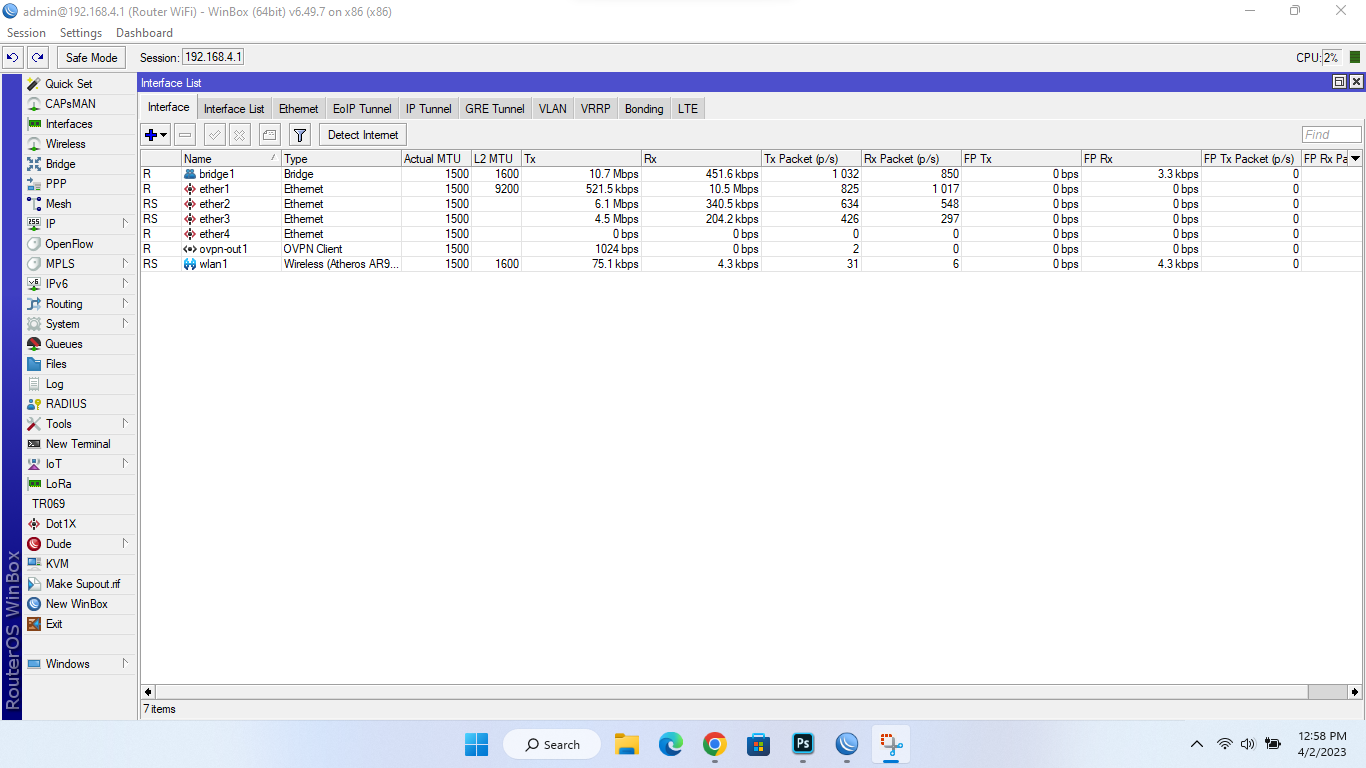Click the Find search field
The height and width of the screenshot is (768, 1366).
1331,135
